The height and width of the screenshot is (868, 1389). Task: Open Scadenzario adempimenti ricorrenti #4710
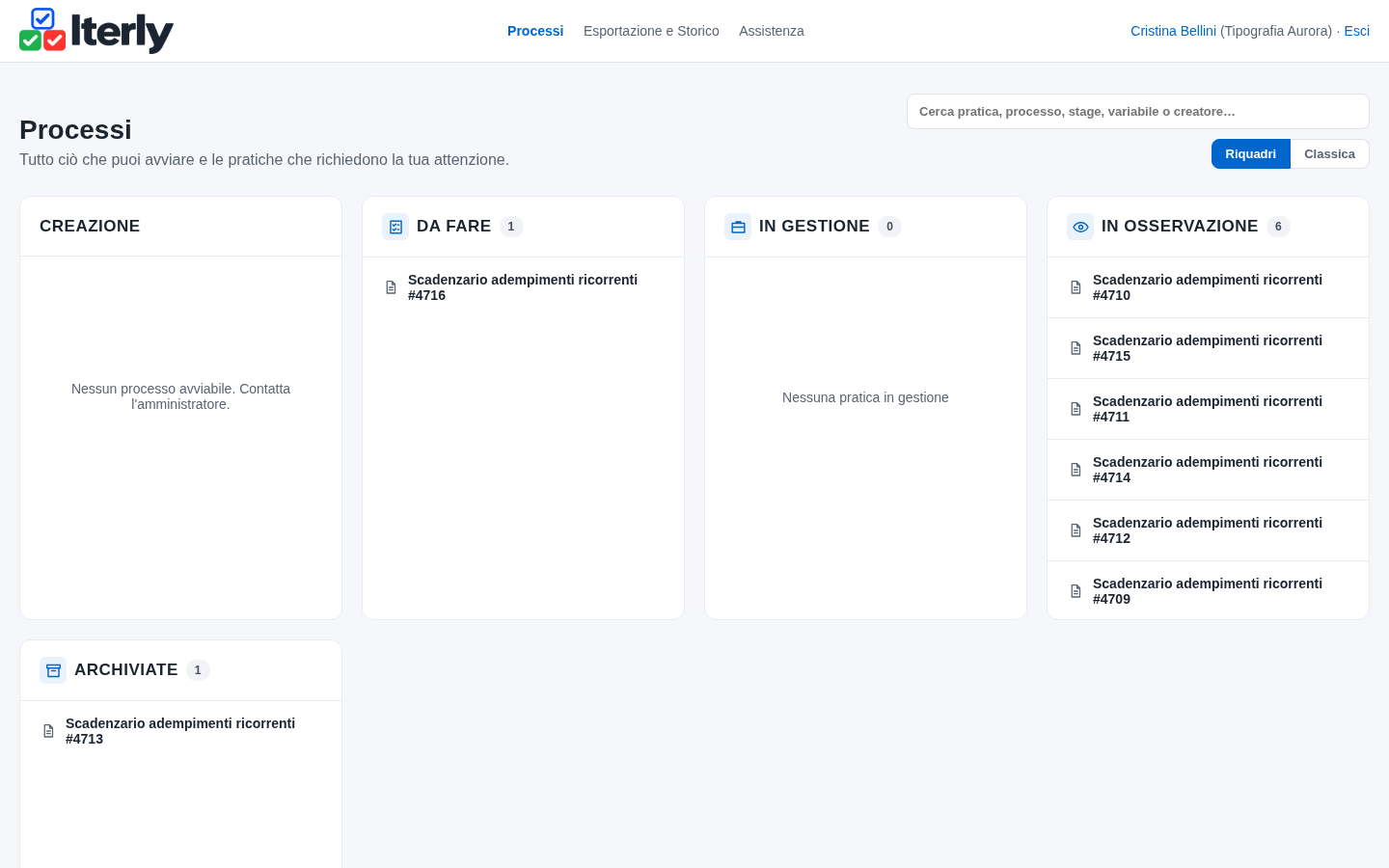click(x=1208, y=287)
